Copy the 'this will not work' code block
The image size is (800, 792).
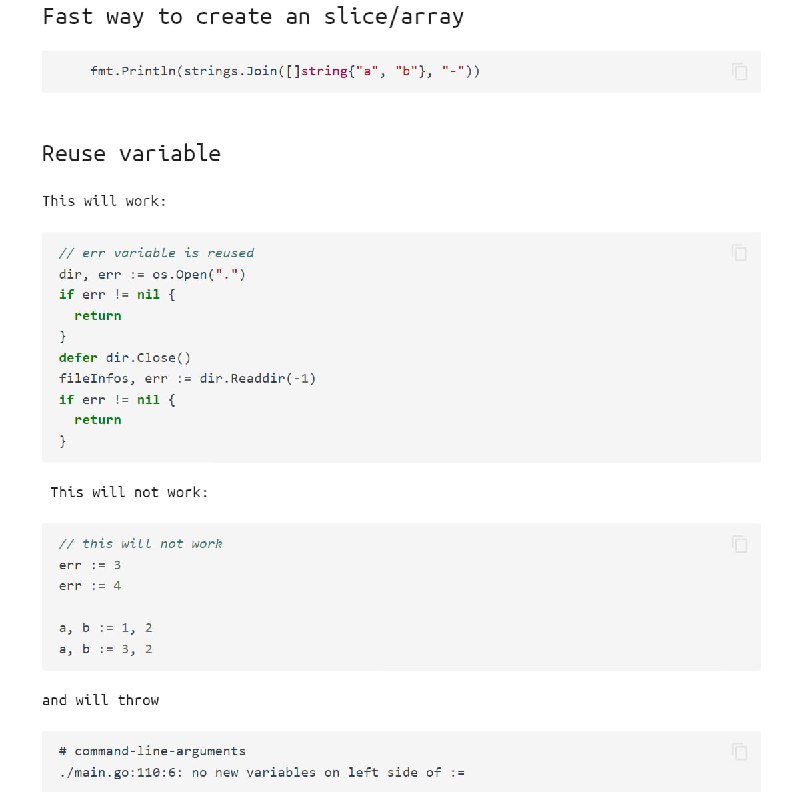(x=739, y=544)
